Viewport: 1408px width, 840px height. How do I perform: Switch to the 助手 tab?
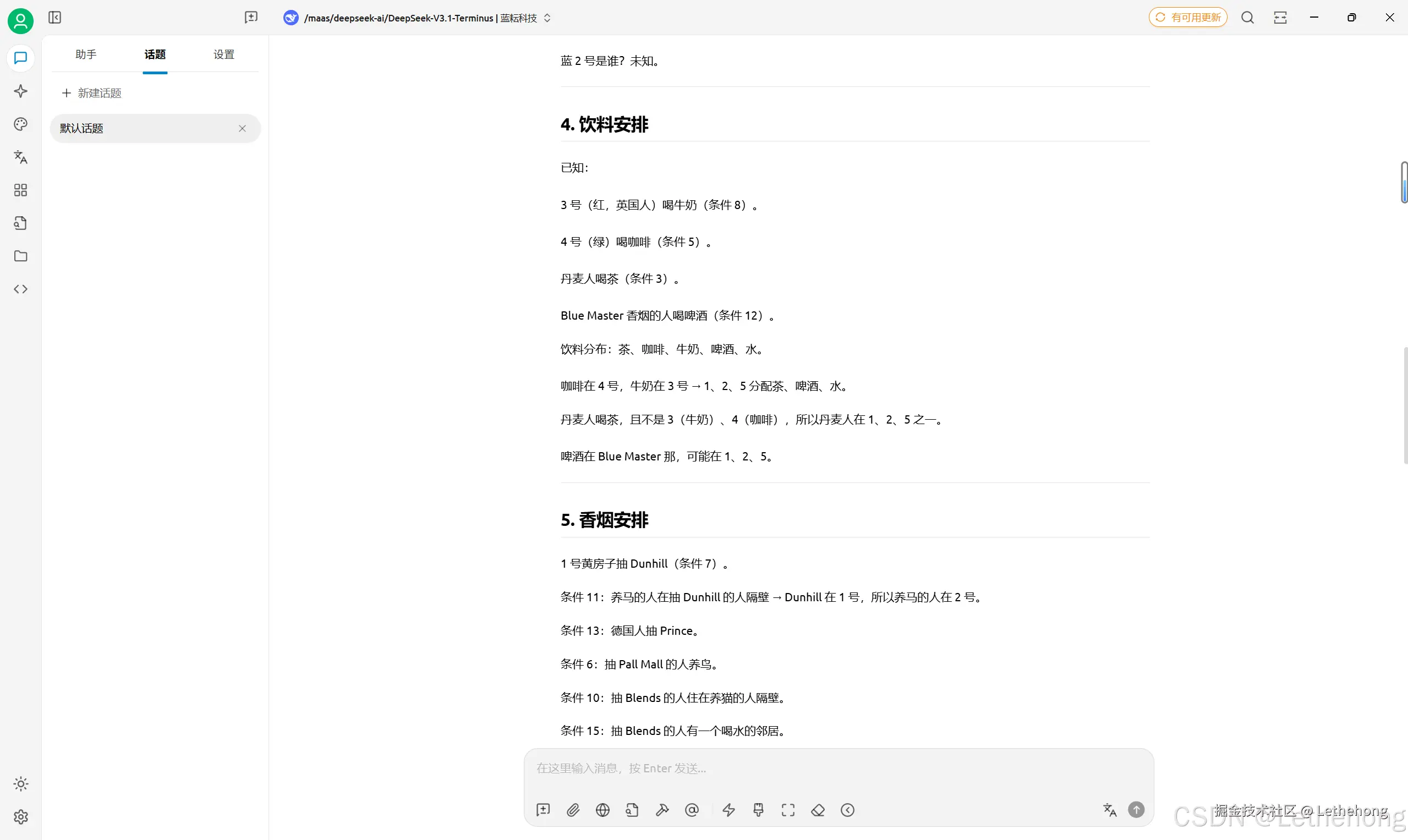(85, 54)
